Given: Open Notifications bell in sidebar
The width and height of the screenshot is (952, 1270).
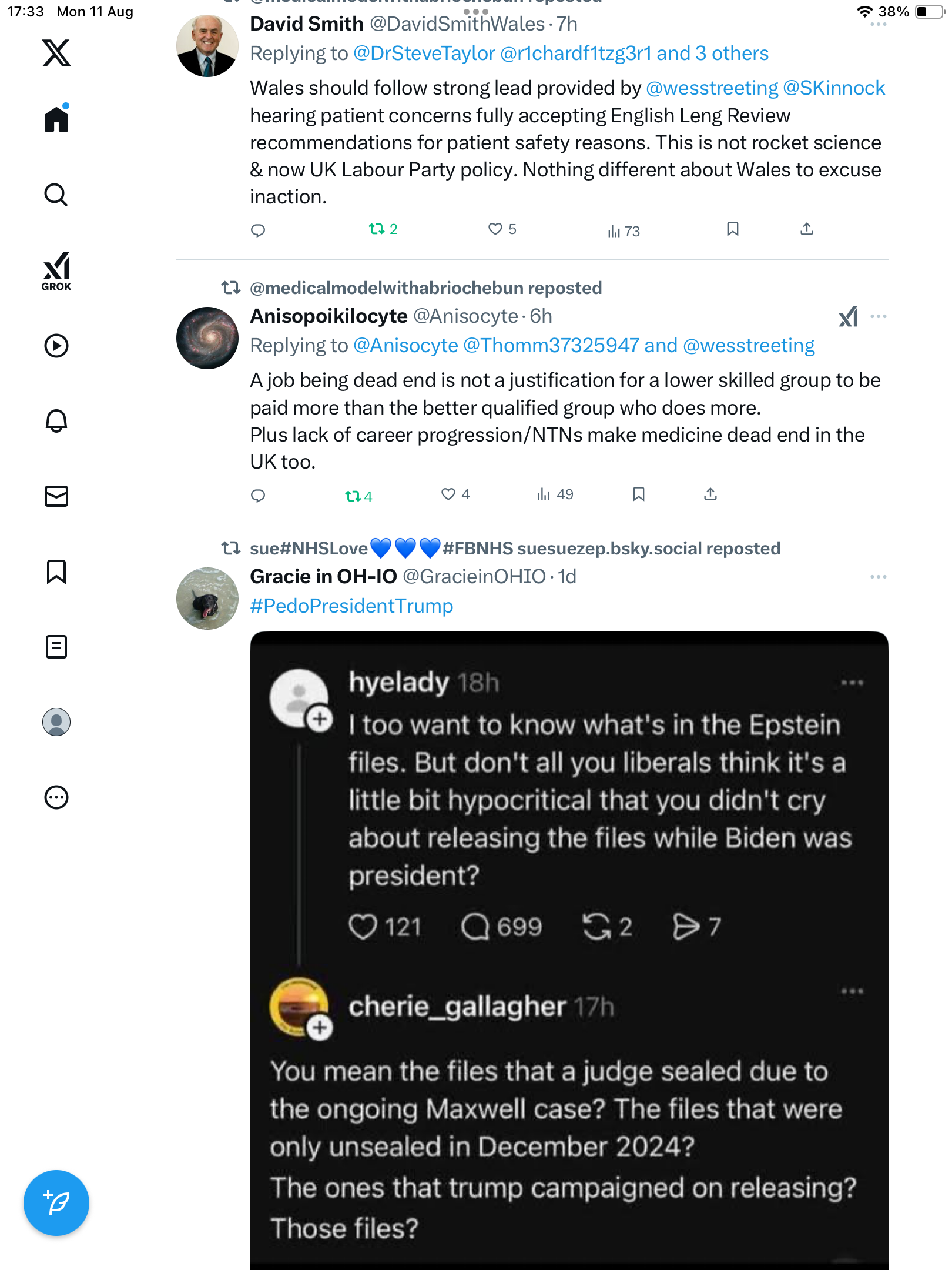Looking at the screenshot, I should click(x=56, y=420).
